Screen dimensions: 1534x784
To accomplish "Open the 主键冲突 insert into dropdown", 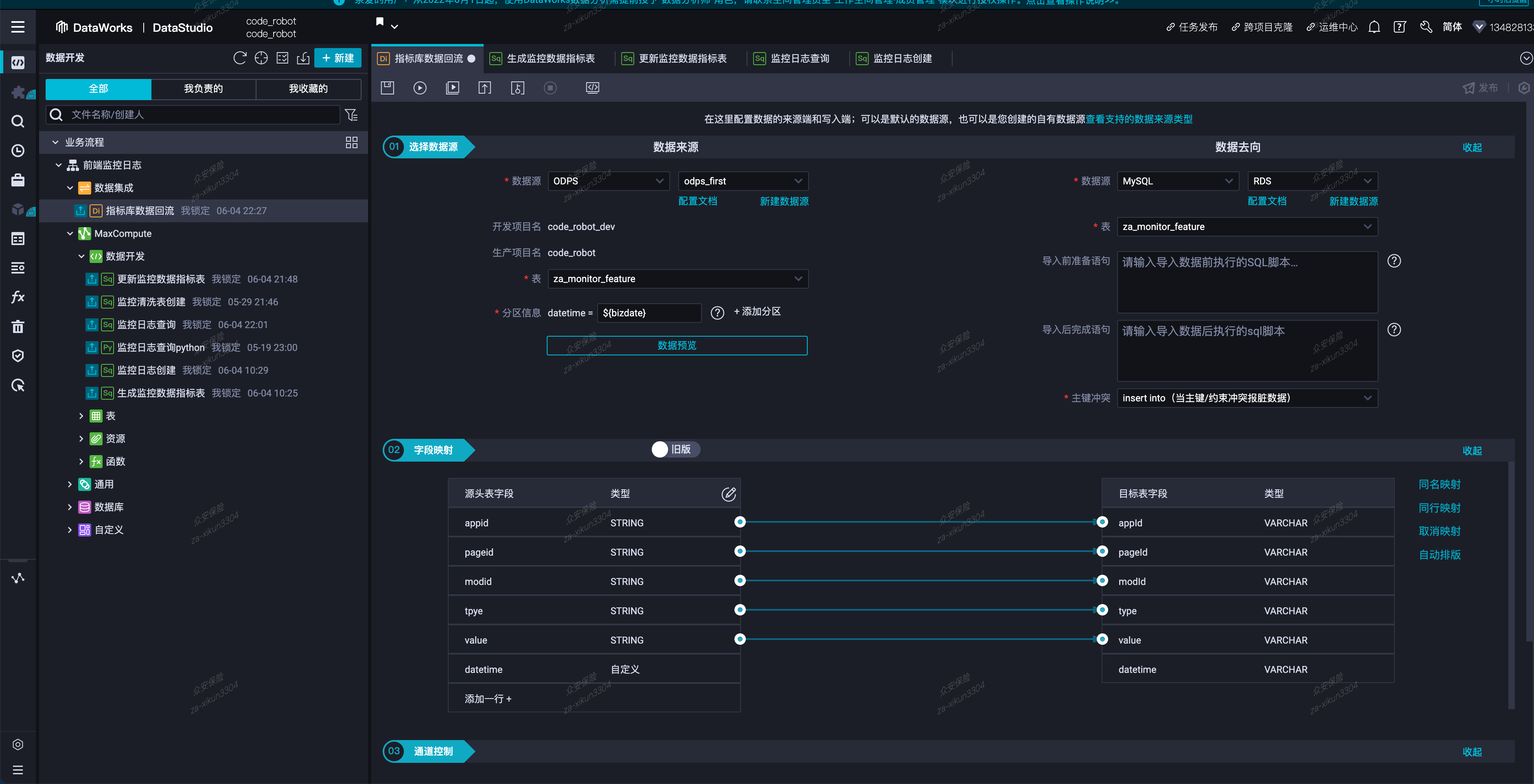I will (x=1247, y=398).
